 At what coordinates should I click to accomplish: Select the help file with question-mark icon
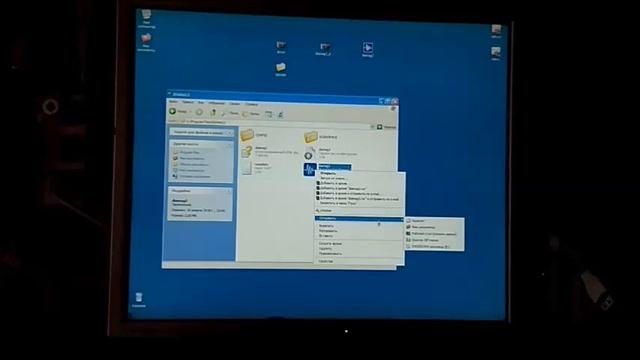pyautogui.click(x=247, y=152)
